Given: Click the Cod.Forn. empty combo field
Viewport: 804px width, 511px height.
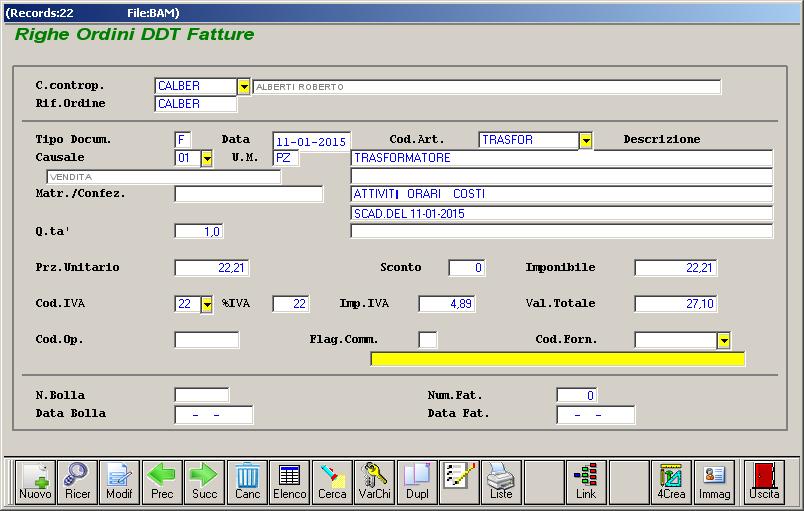Looking at the screenshot, I should click(676, 340).
